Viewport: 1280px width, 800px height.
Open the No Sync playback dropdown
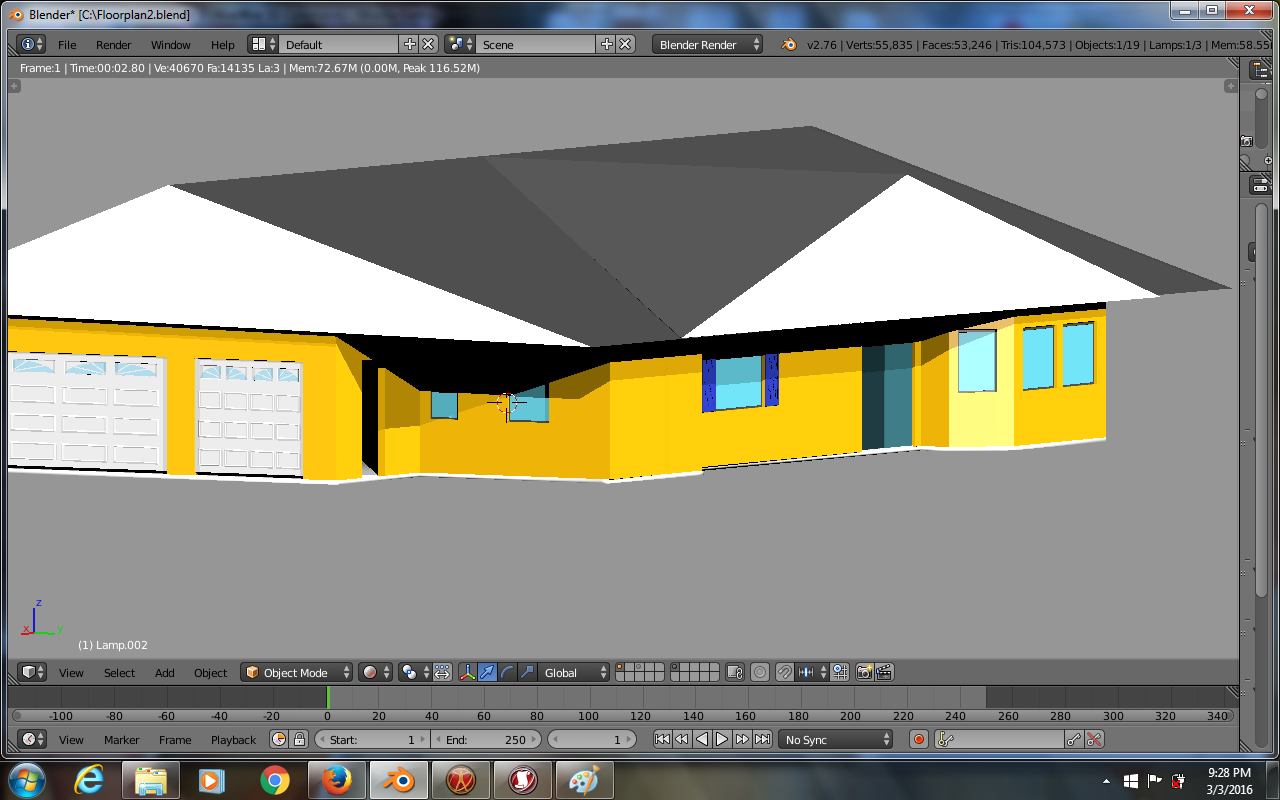(x=837, y=739)
